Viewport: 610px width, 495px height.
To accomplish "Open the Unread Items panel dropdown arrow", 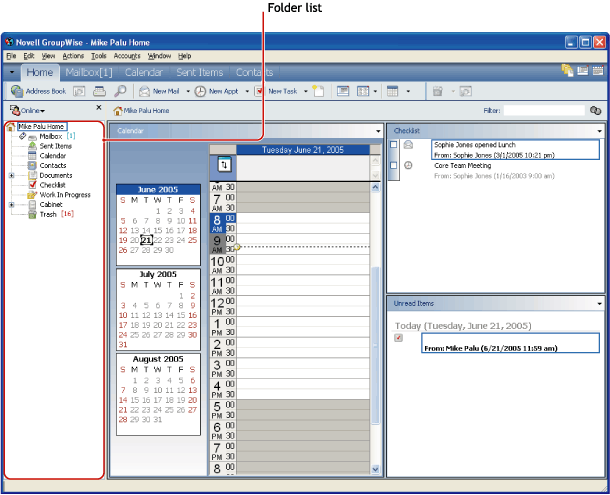I will point(599,304).
